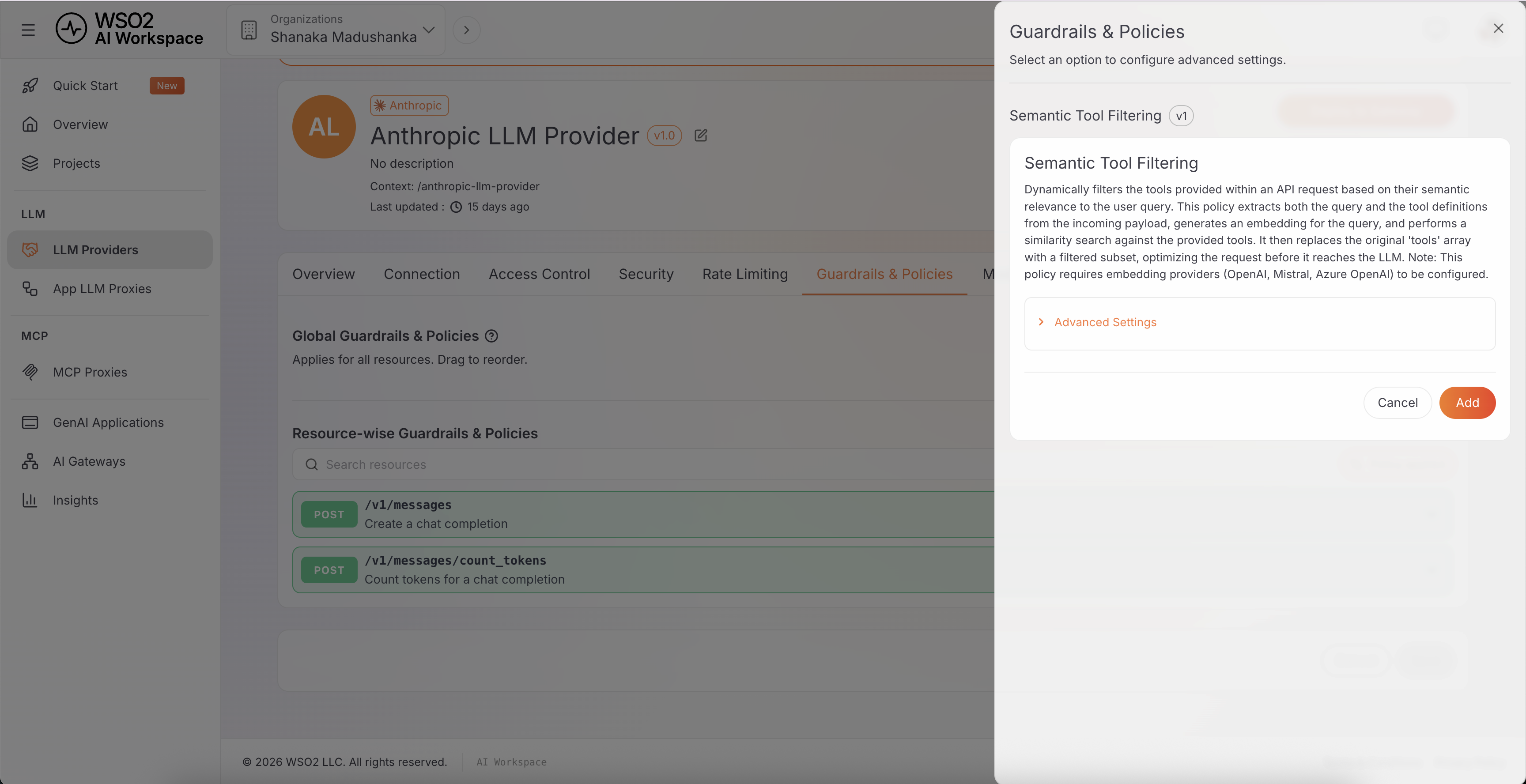Switch to the Security tab
This screenshot has height=784, width=1526.
(646, 274)
